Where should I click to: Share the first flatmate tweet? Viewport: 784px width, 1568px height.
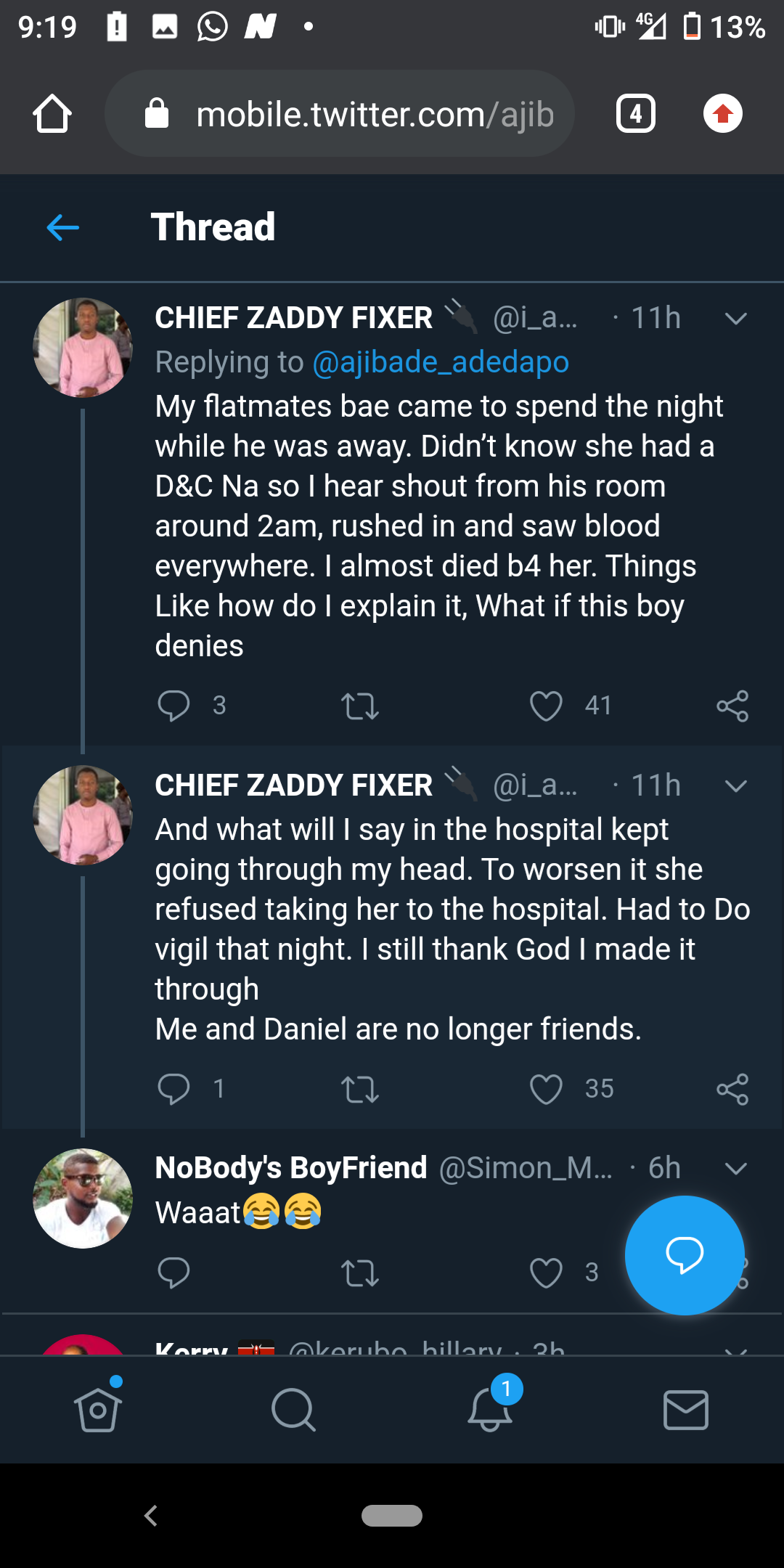(x=732, y=706)
